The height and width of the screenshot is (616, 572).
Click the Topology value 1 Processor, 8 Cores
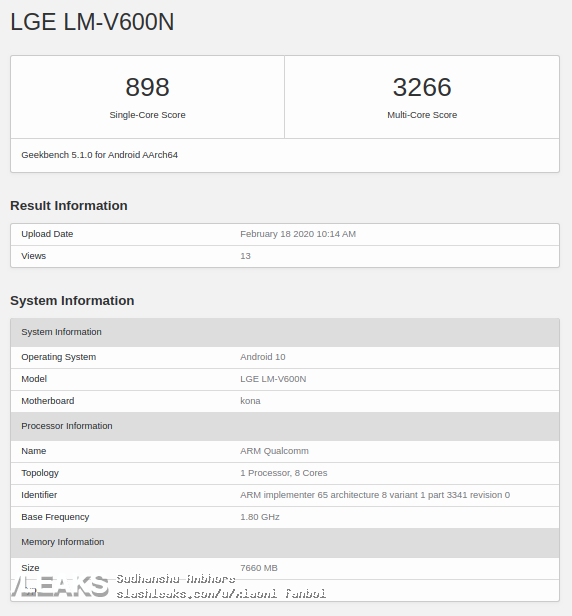[284, 473]
